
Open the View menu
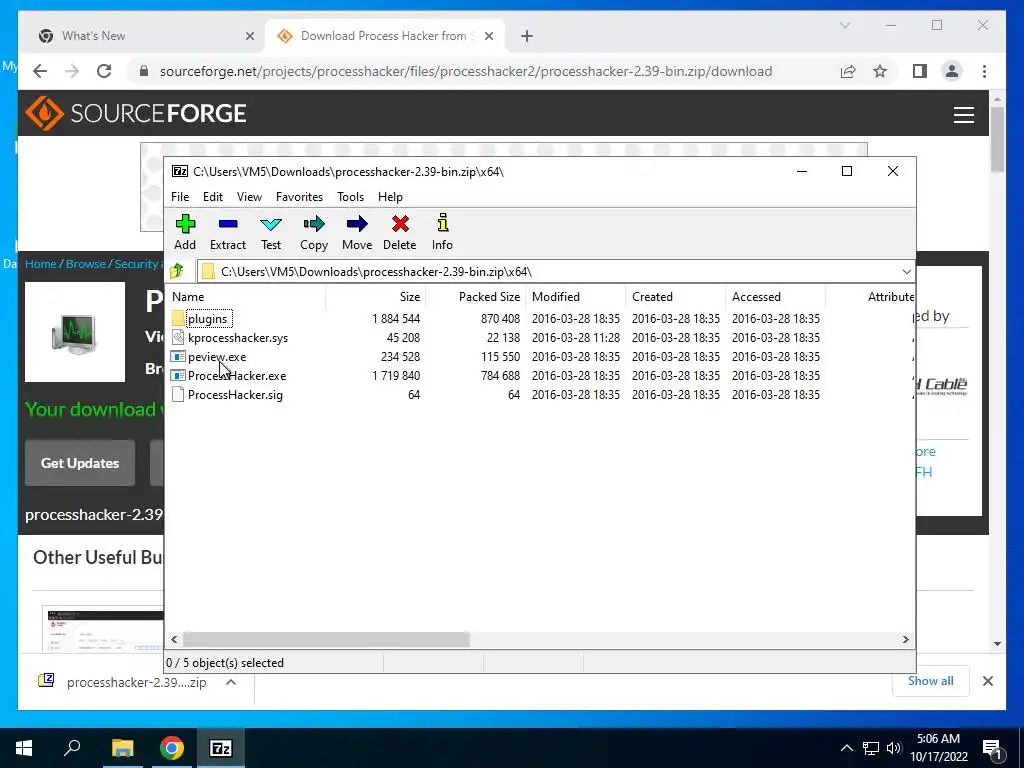249,197
